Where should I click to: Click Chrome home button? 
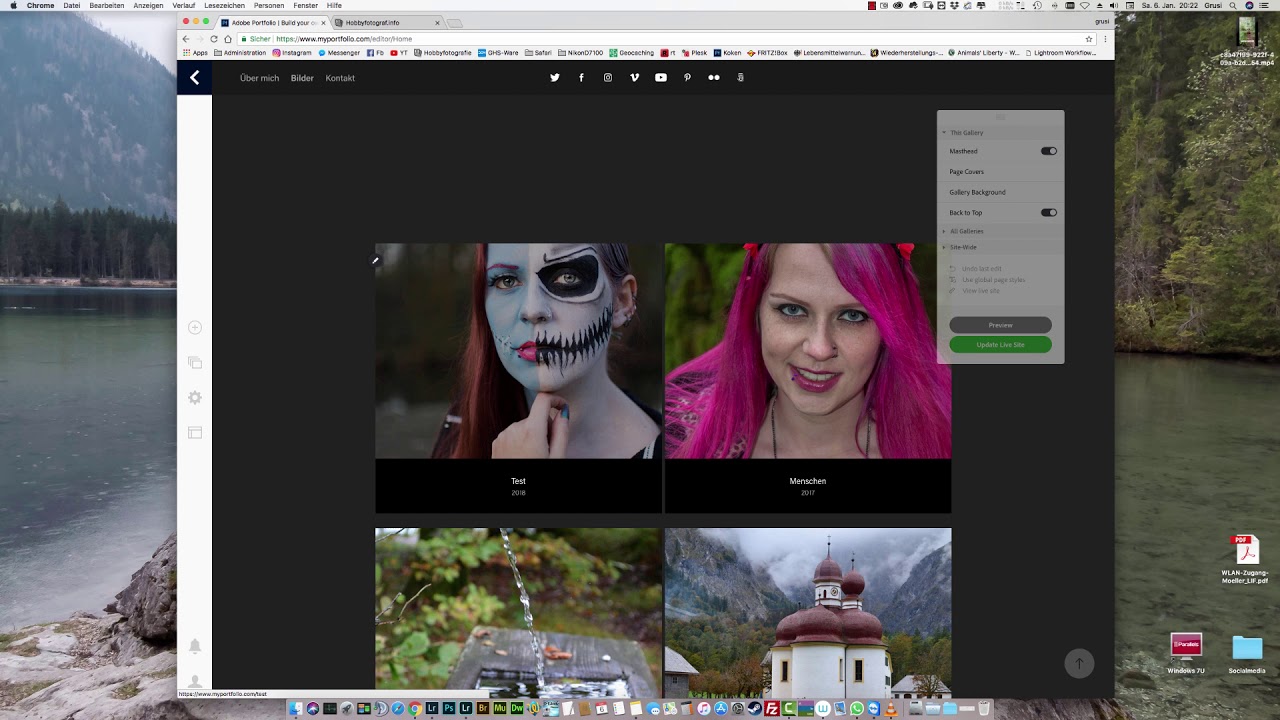(x=228, y=39)
